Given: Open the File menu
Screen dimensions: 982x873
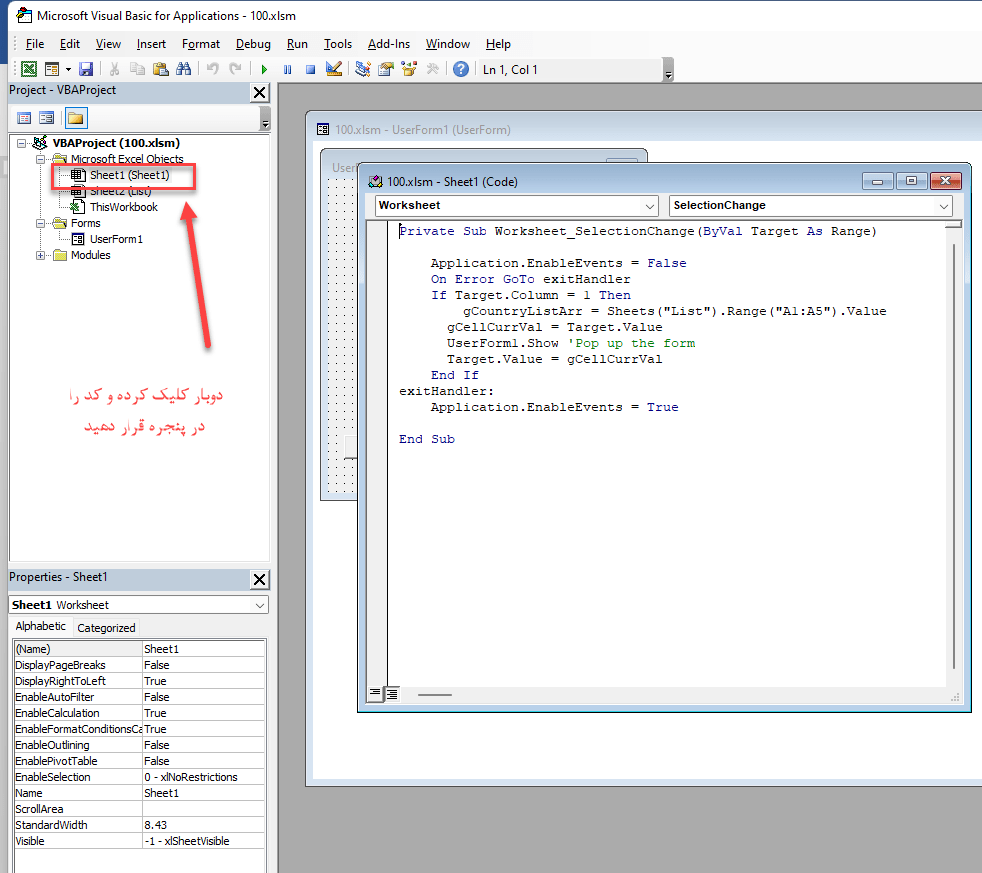Looking at the screenshot, I should 34,44.
